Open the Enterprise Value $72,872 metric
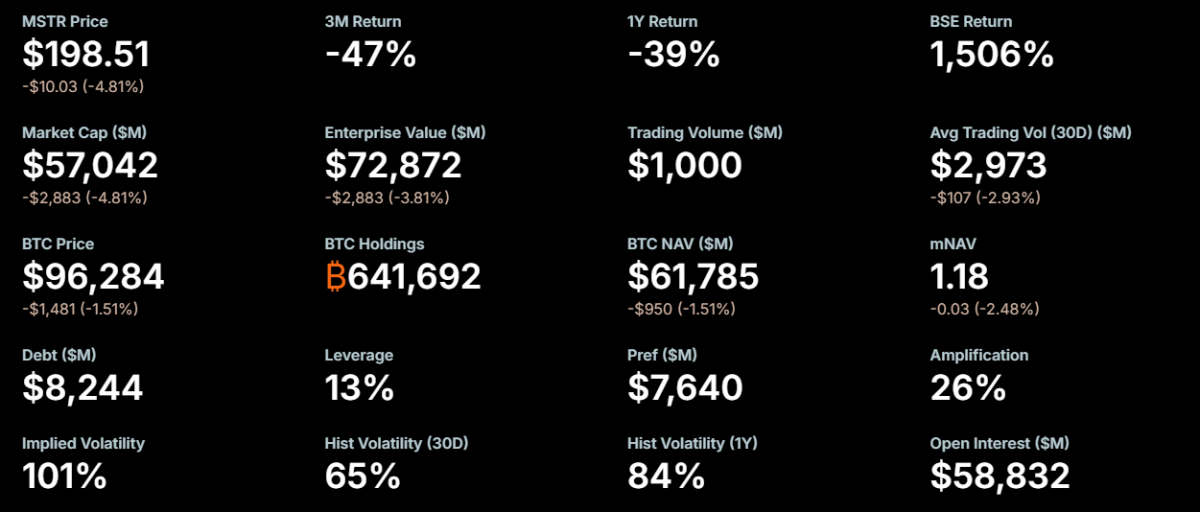Viewport: 1200px width, 512px height. (x=393, y=165)
